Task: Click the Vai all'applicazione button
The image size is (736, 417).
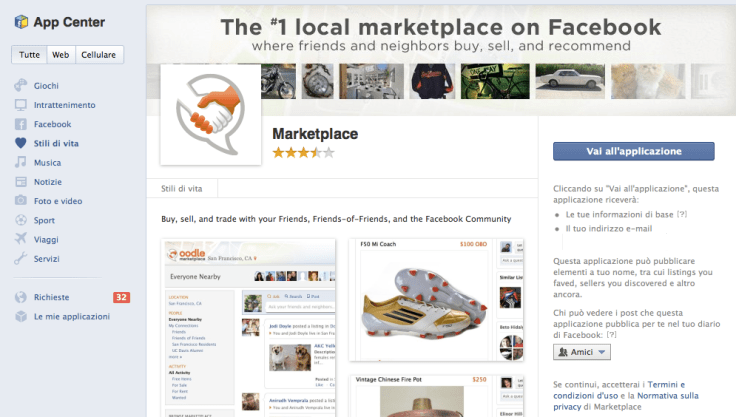Action: tap(634, 151)
